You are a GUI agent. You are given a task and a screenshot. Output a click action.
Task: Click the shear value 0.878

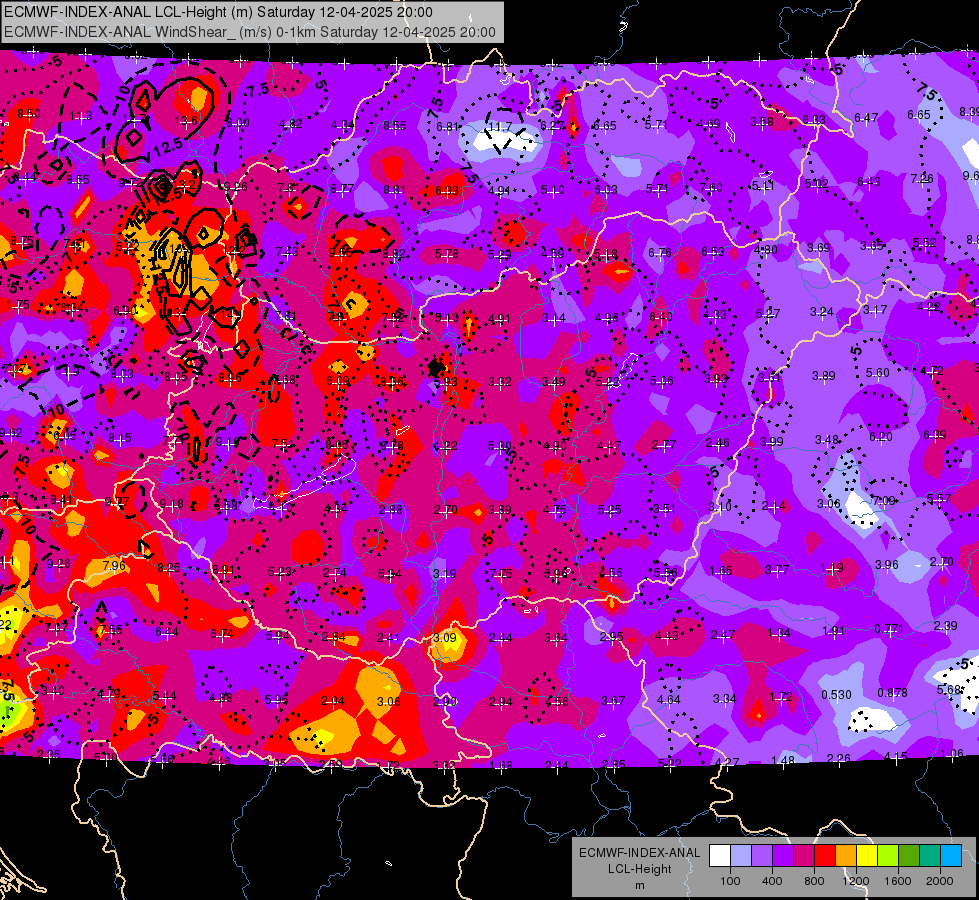click(893, 693)
